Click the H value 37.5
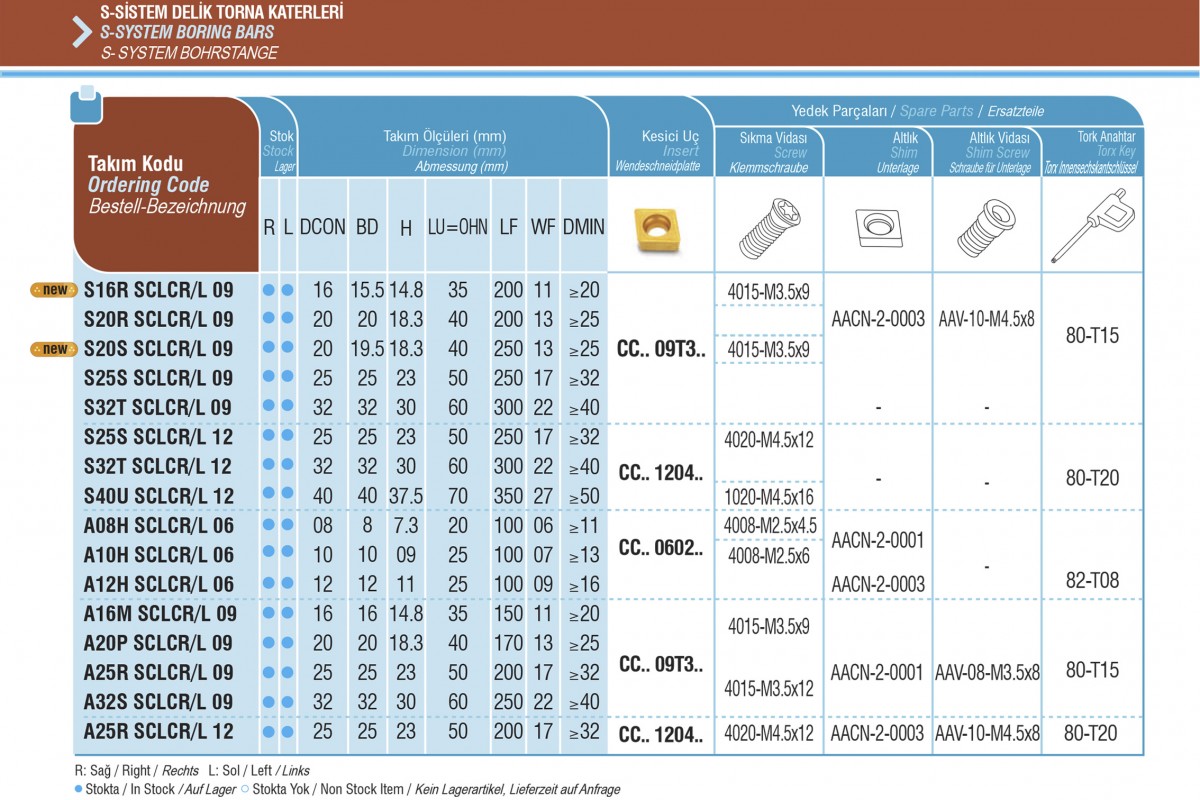 [x=406, y=496]
